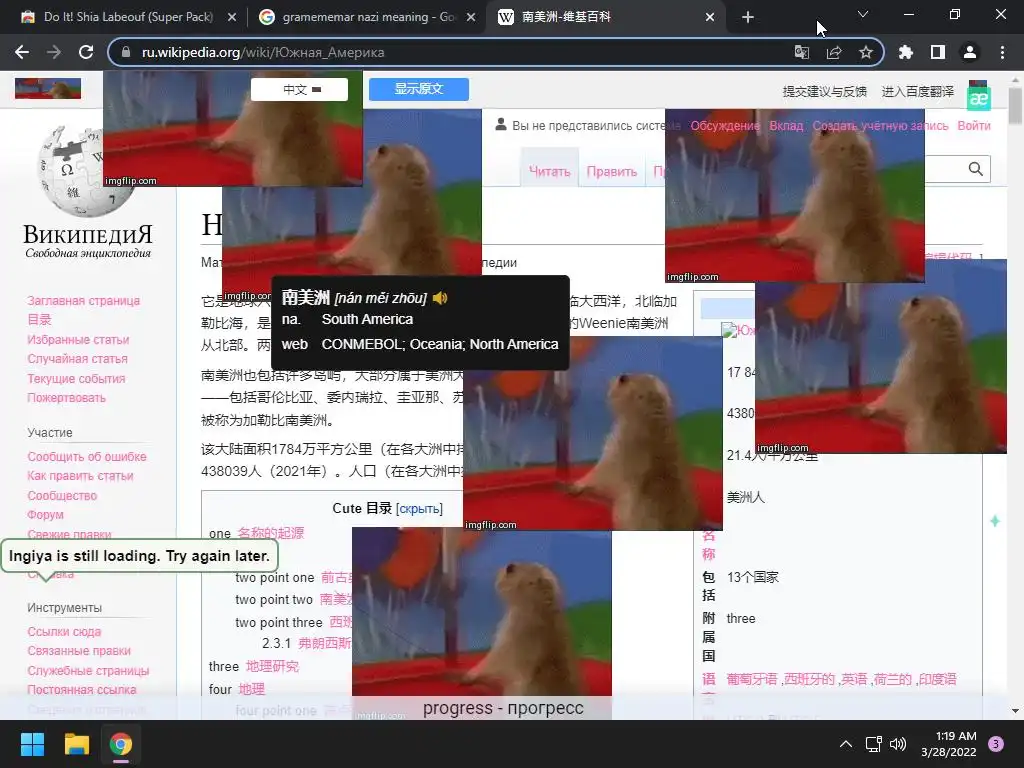This screenshot has width=1024, height=768.
Task: Open the Сообщество sidebar link
Action: click(x=62, y=496)
